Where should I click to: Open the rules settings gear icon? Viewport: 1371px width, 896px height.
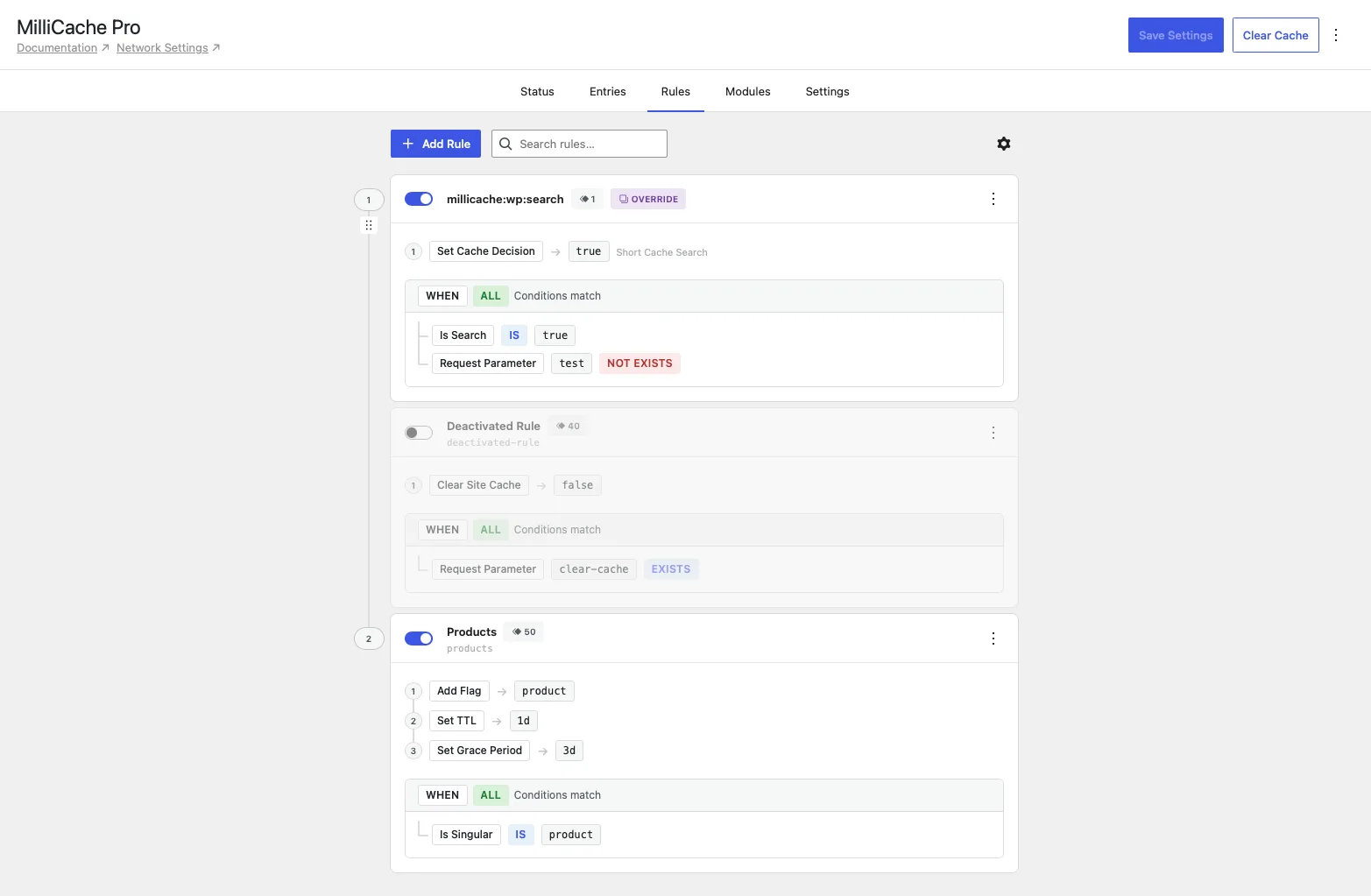point(1004,144)
